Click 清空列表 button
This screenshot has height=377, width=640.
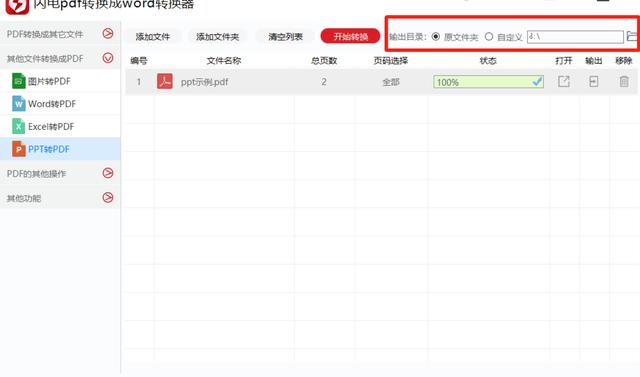[285, 37]
